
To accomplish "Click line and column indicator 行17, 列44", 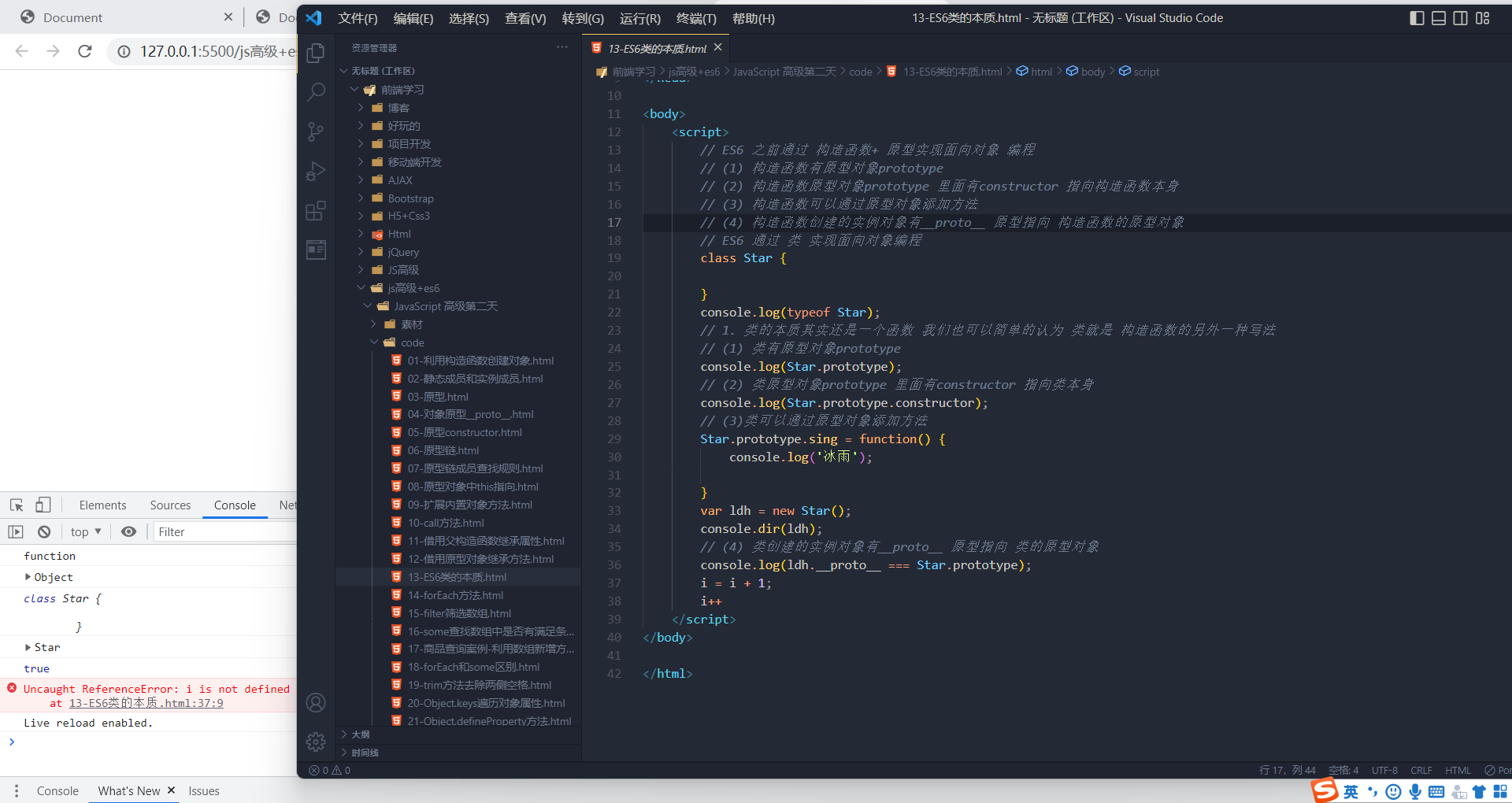I will [1287, 770].
